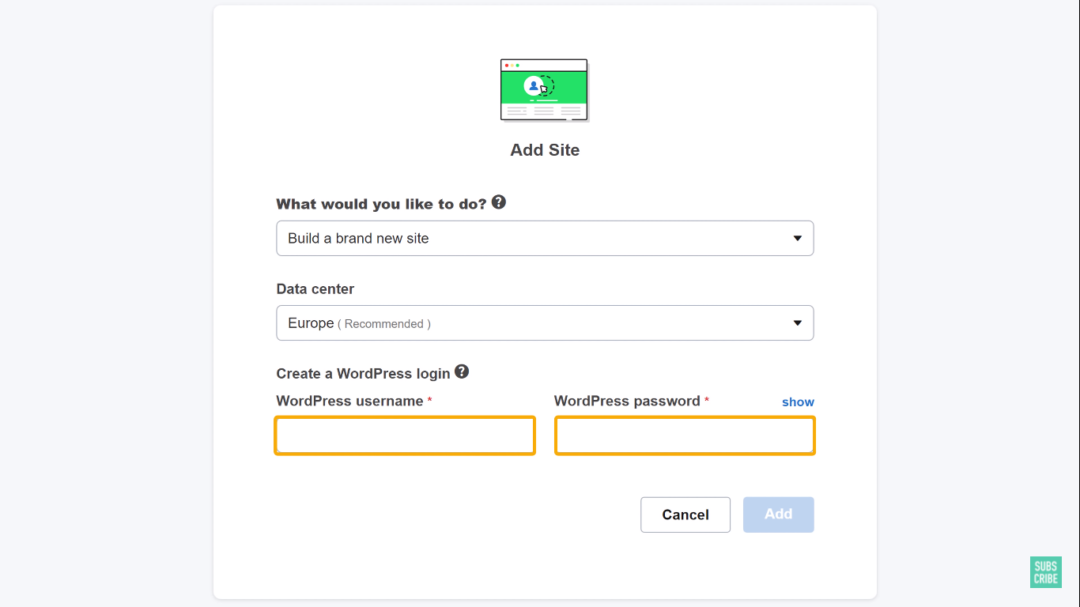Viewport: 1080px width, 607px height.
Task: Click the 'Create a WordPress login' text
Action: click(x=362, y=373)
